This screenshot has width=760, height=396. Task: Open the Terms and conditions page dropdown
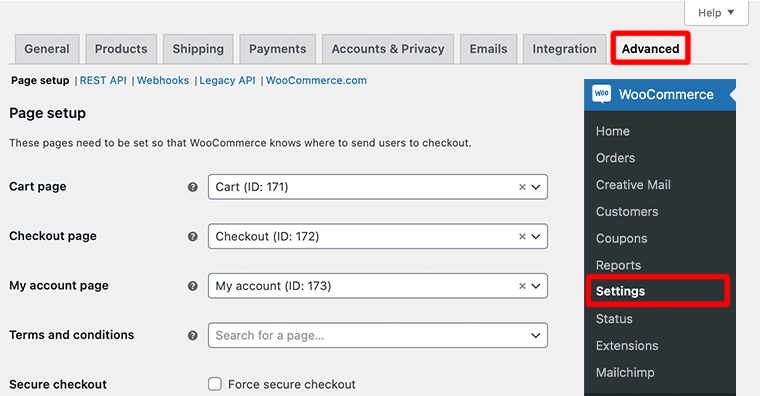[378, 335]
